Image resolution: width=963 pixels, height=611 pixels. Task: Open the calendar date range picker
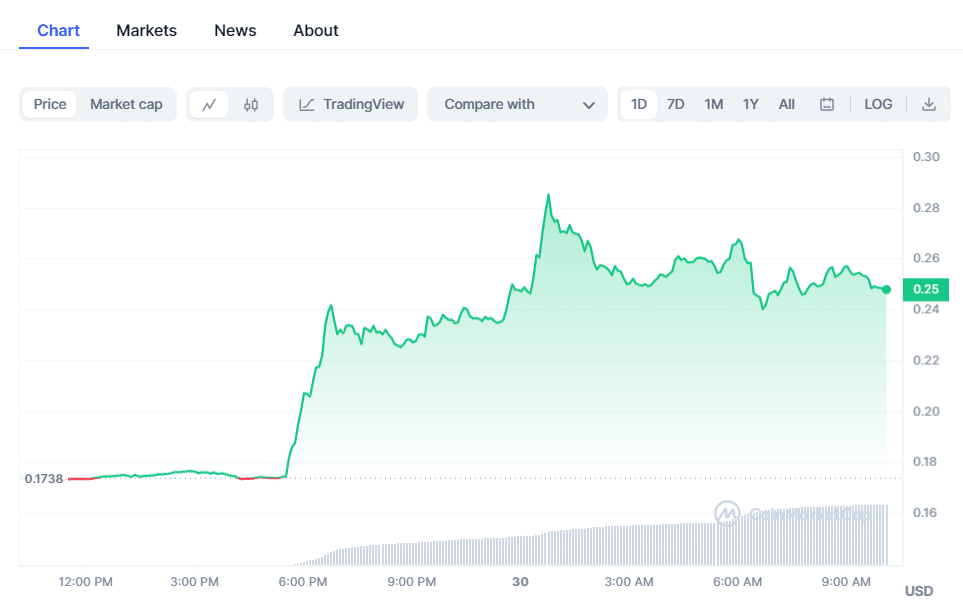point(827,104)
